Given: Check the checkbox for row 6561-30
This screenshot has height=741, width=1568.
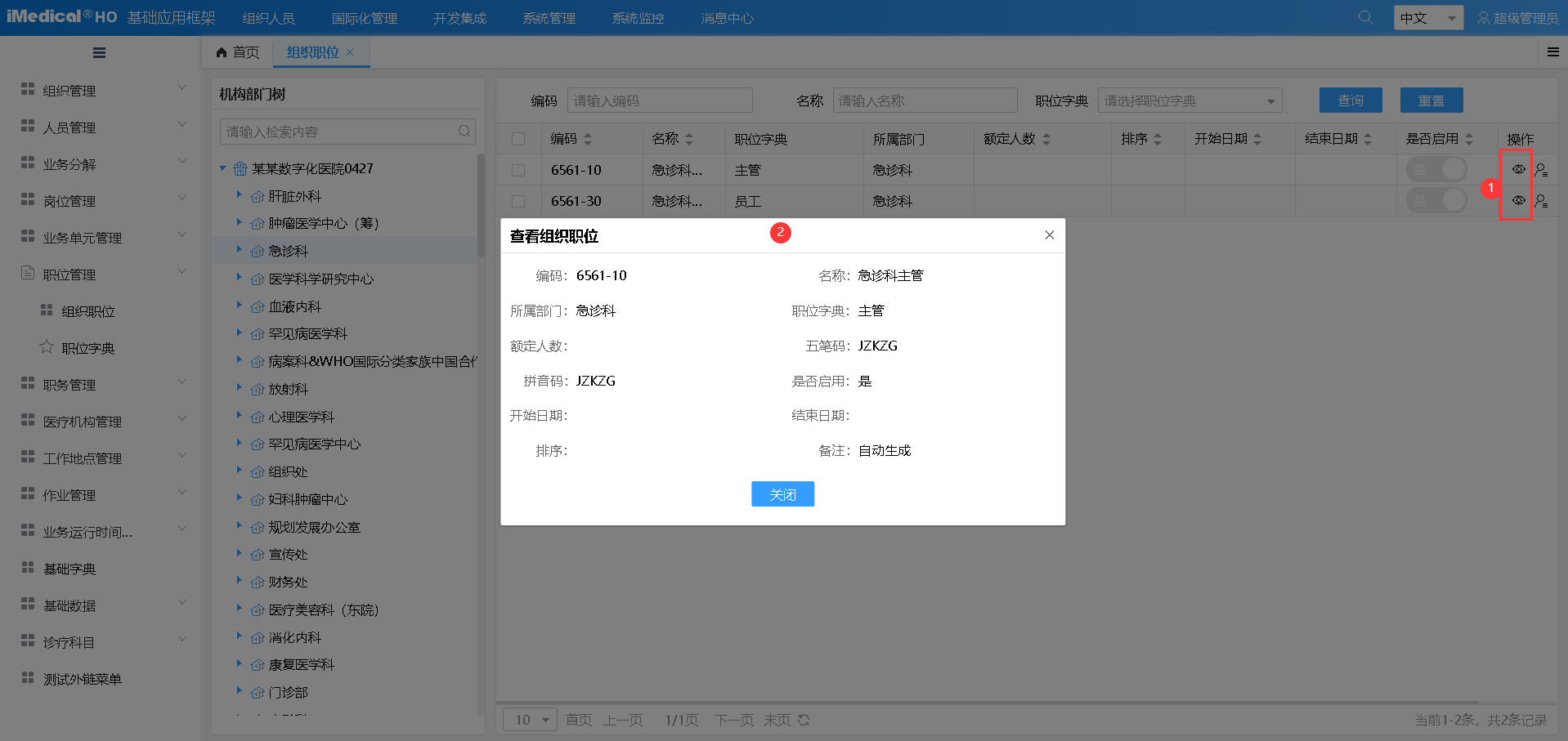Looking at the screenshot, I should coord(518,201).
